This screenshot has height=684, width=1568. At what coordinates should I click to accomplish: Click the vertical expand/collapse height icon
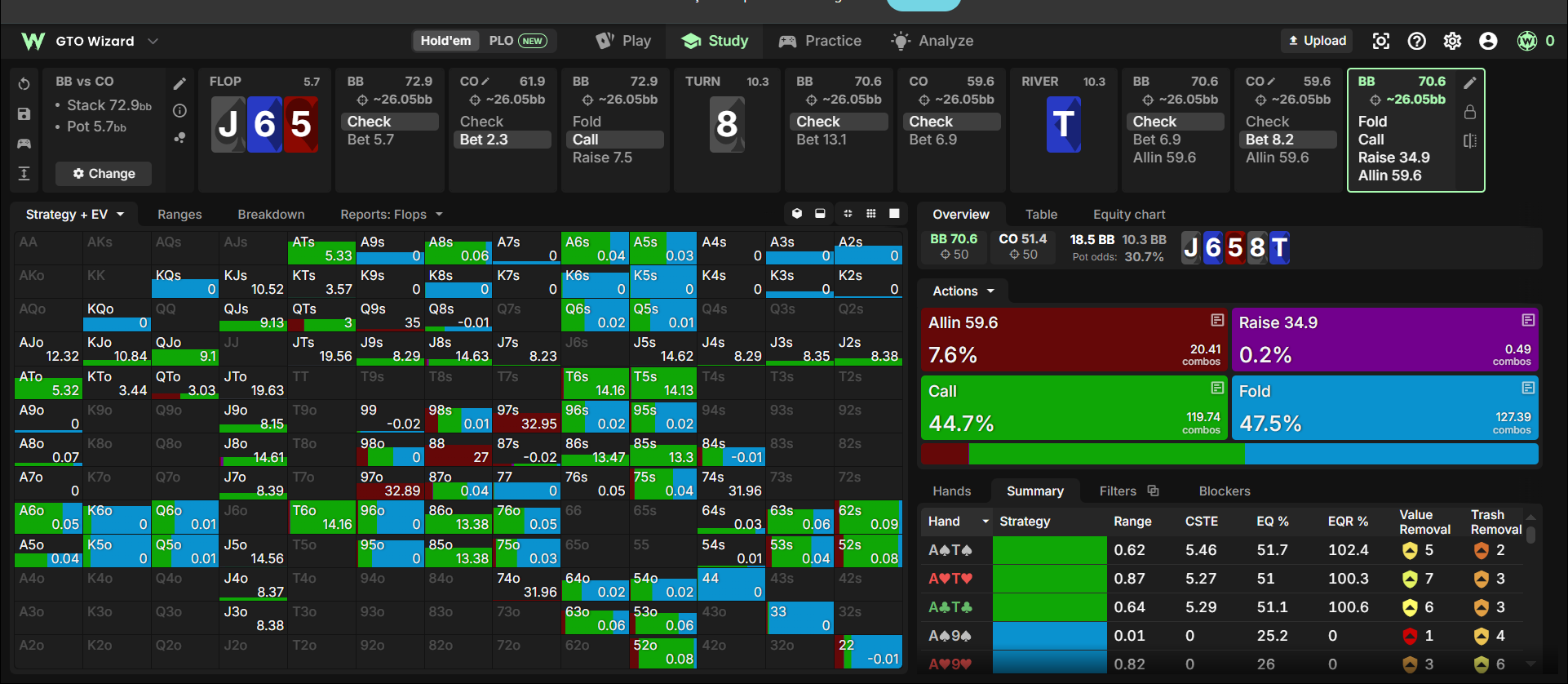click(24, 173)
